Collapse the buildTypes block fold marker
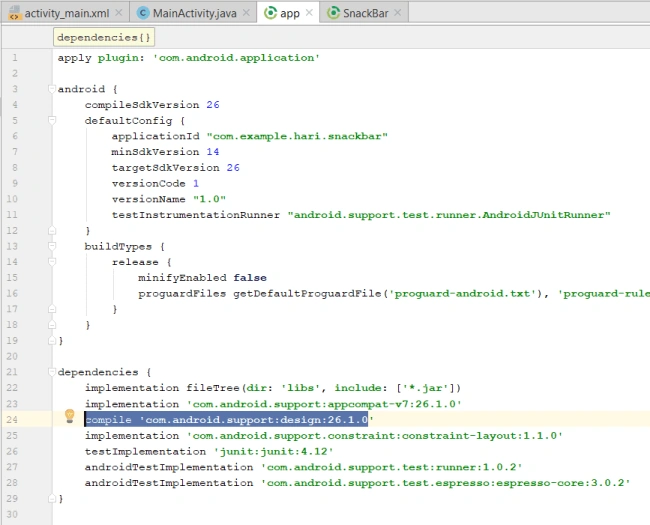Image resolution: width=650 pixels, height=525 pixels. 52,246
